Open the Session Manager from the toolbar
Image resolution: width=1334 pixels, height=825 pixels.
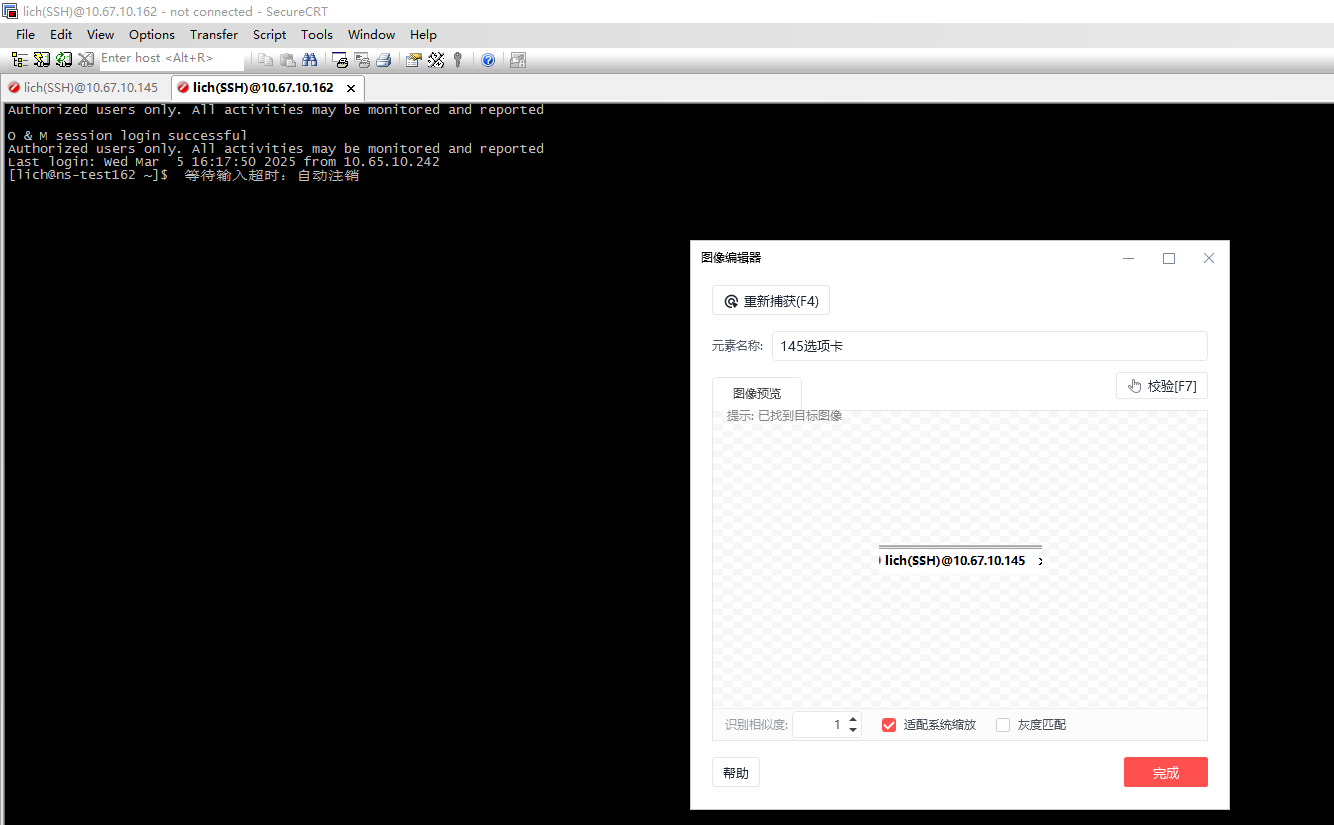(20, 60)
